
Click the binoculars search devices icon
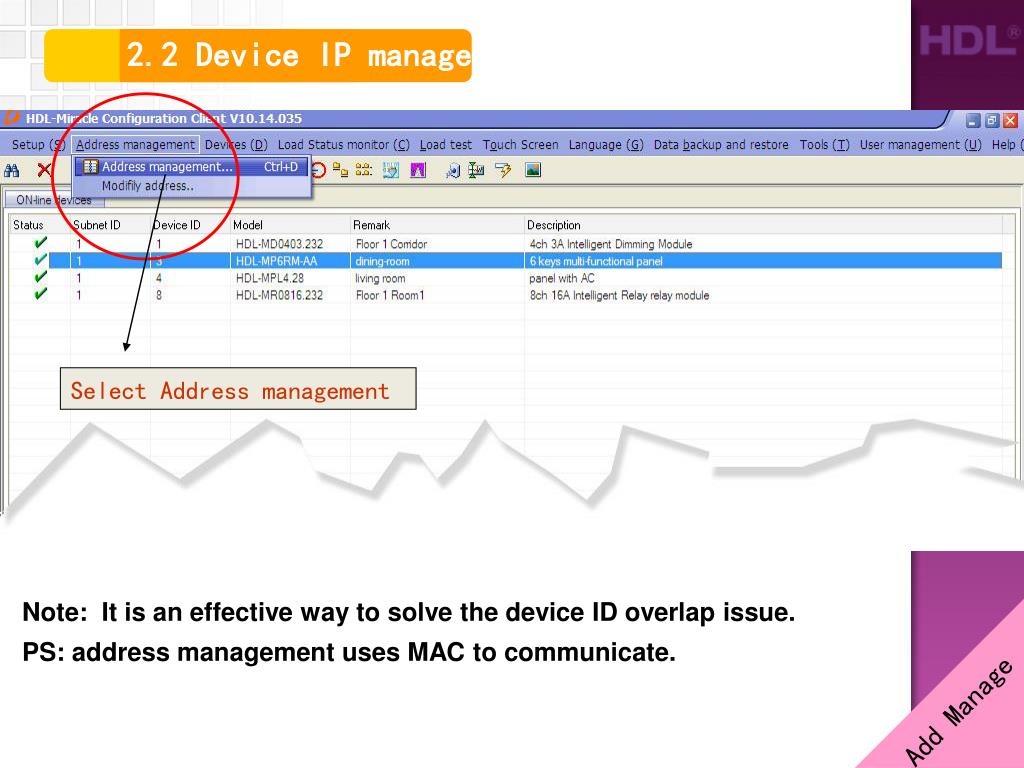coord(12,171)
